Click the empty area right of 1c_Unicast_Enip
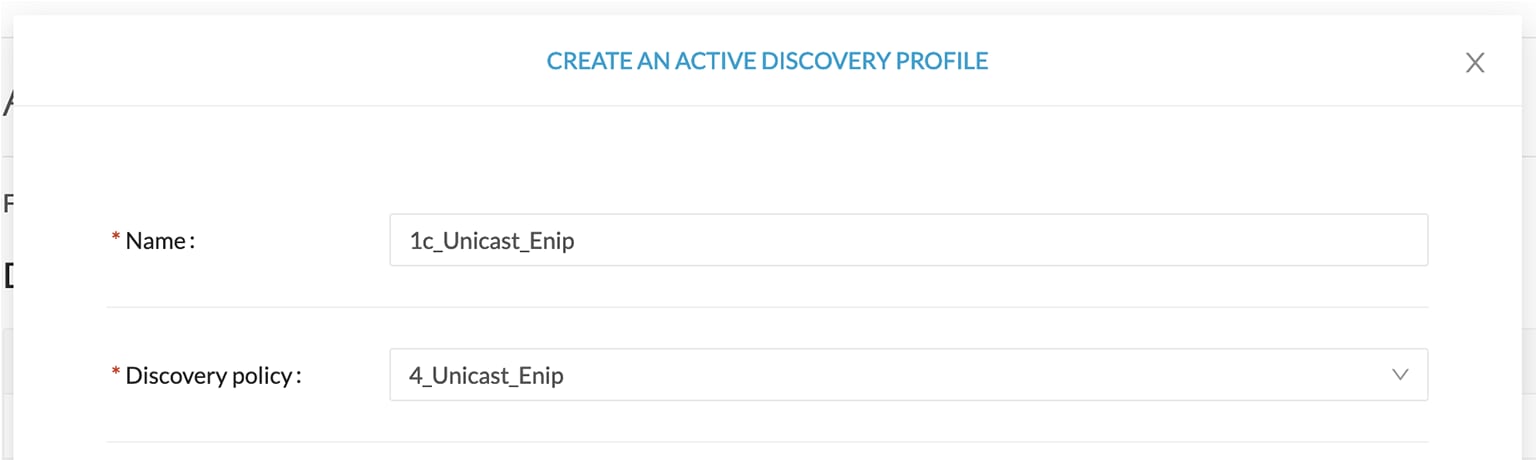 point(1000,240)
